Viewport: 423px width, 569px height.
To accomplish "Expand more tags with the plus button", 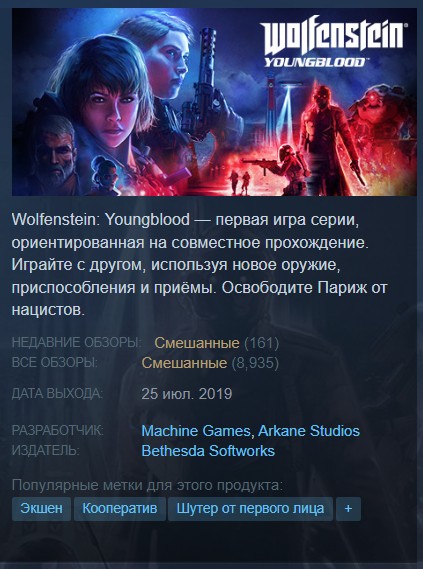I will point(348,509).
